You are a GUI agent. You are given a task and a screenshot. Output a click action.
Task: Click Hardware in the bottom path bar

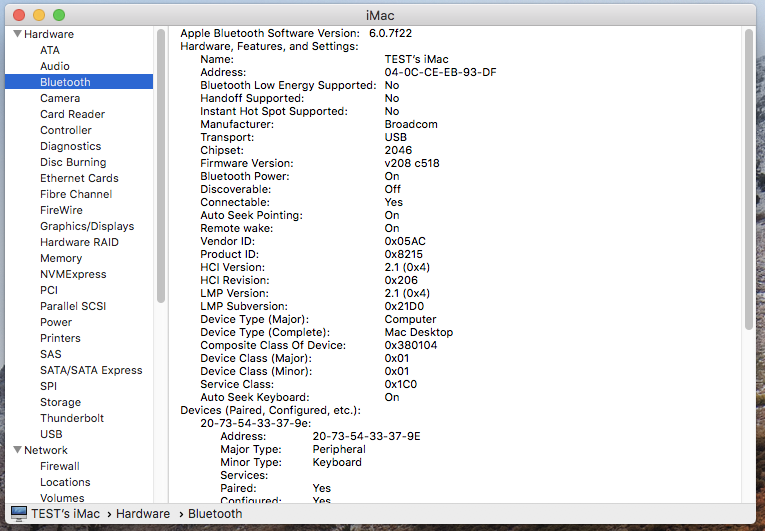tap(143, 514)
